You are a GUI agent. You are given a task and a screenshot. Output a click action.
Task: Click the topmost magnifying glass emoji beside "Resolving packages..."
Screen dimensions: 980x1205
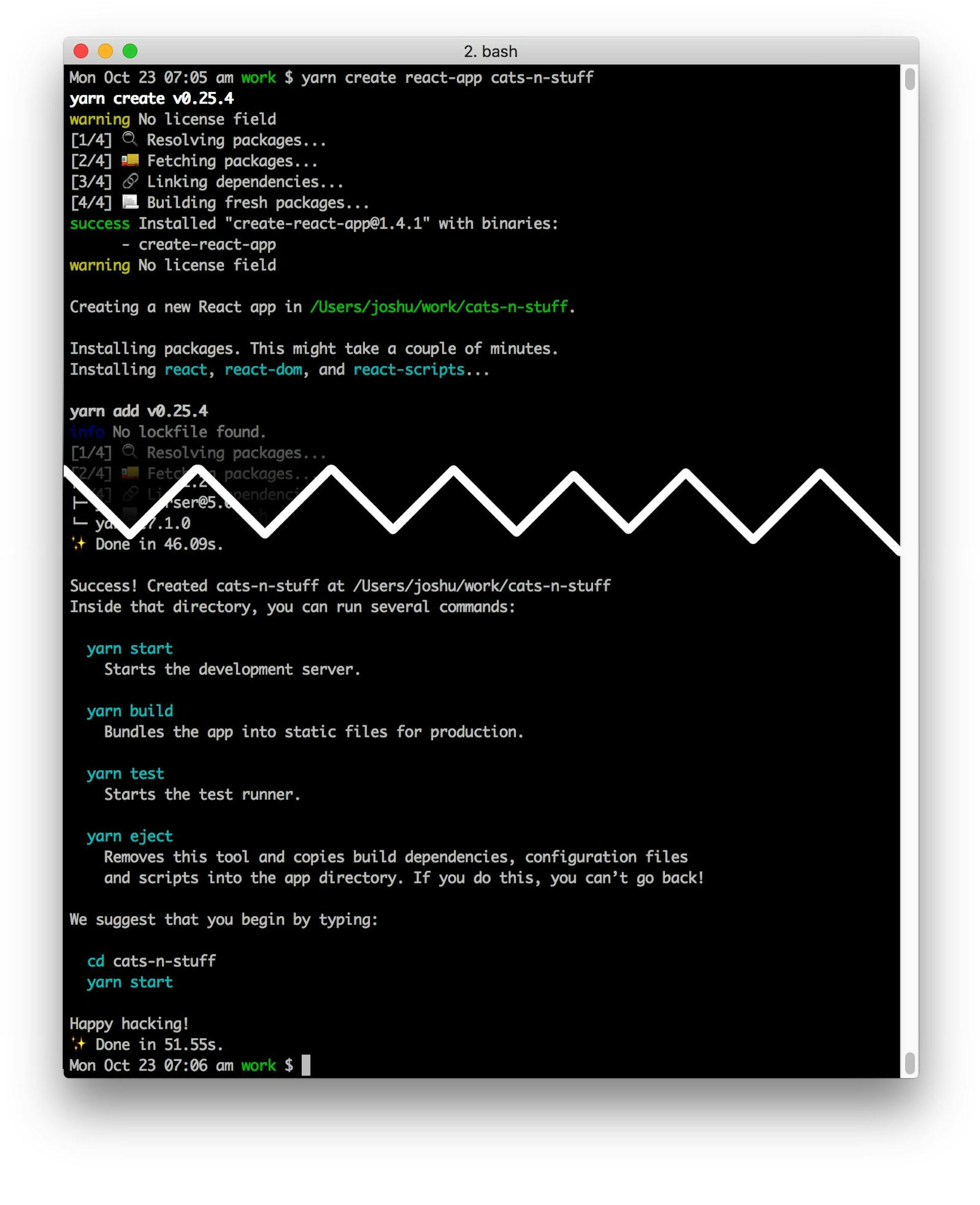(130, 139)
